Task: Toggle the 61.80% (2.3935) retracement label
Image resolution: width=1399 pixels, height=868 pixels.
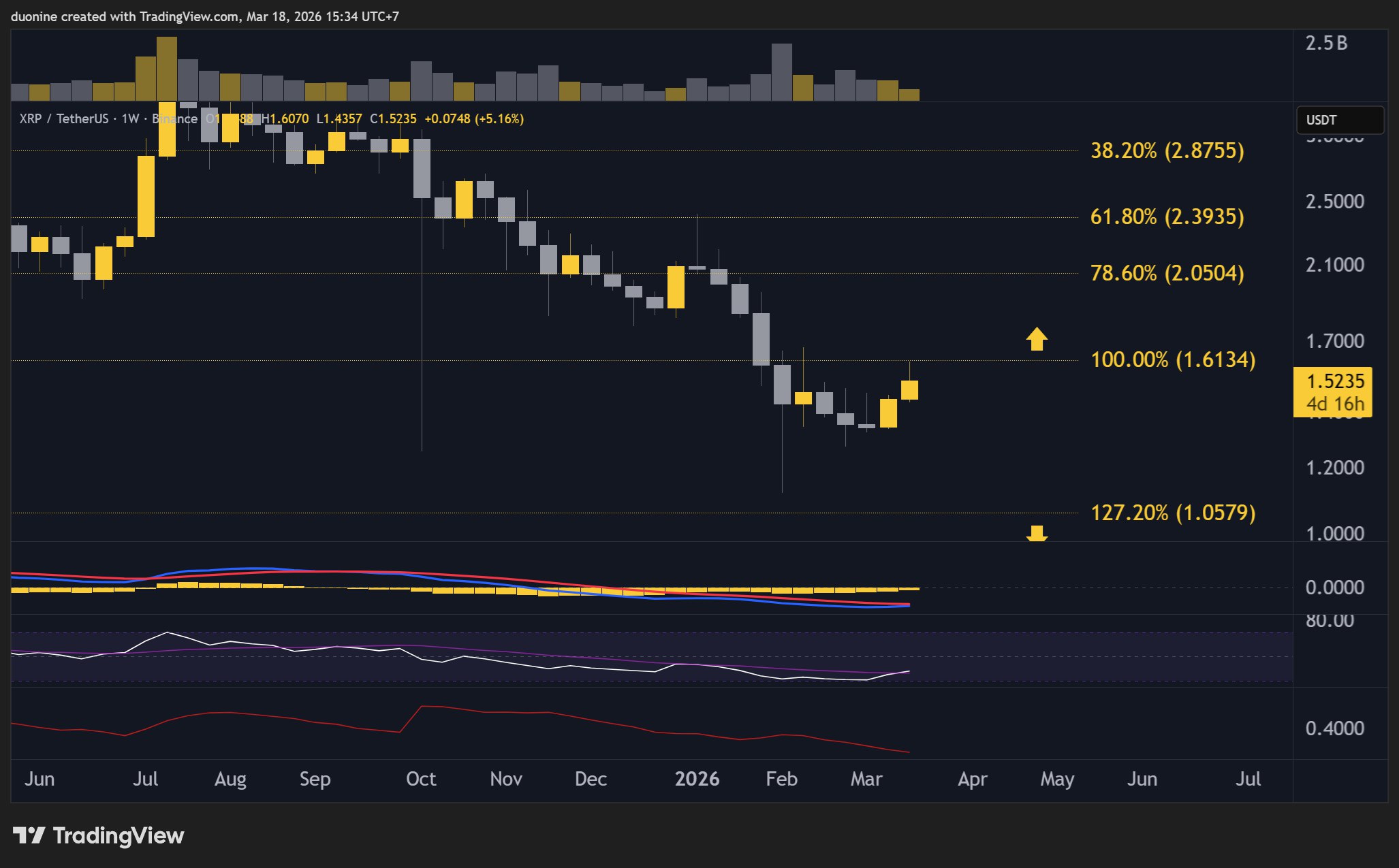Action: pyautogui.click(x=1167, y=219)
